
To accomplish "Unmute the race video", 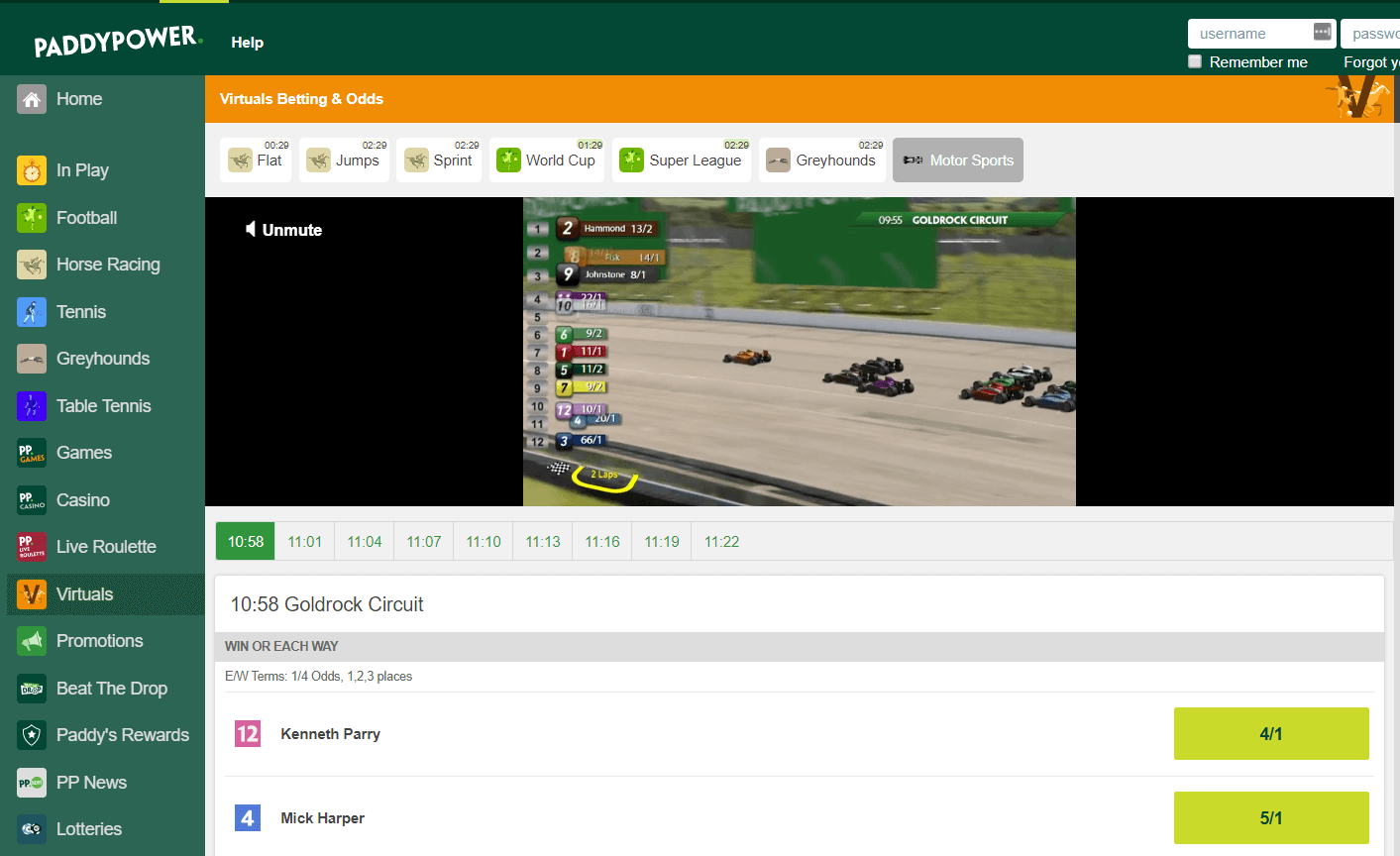I will 283,230.
